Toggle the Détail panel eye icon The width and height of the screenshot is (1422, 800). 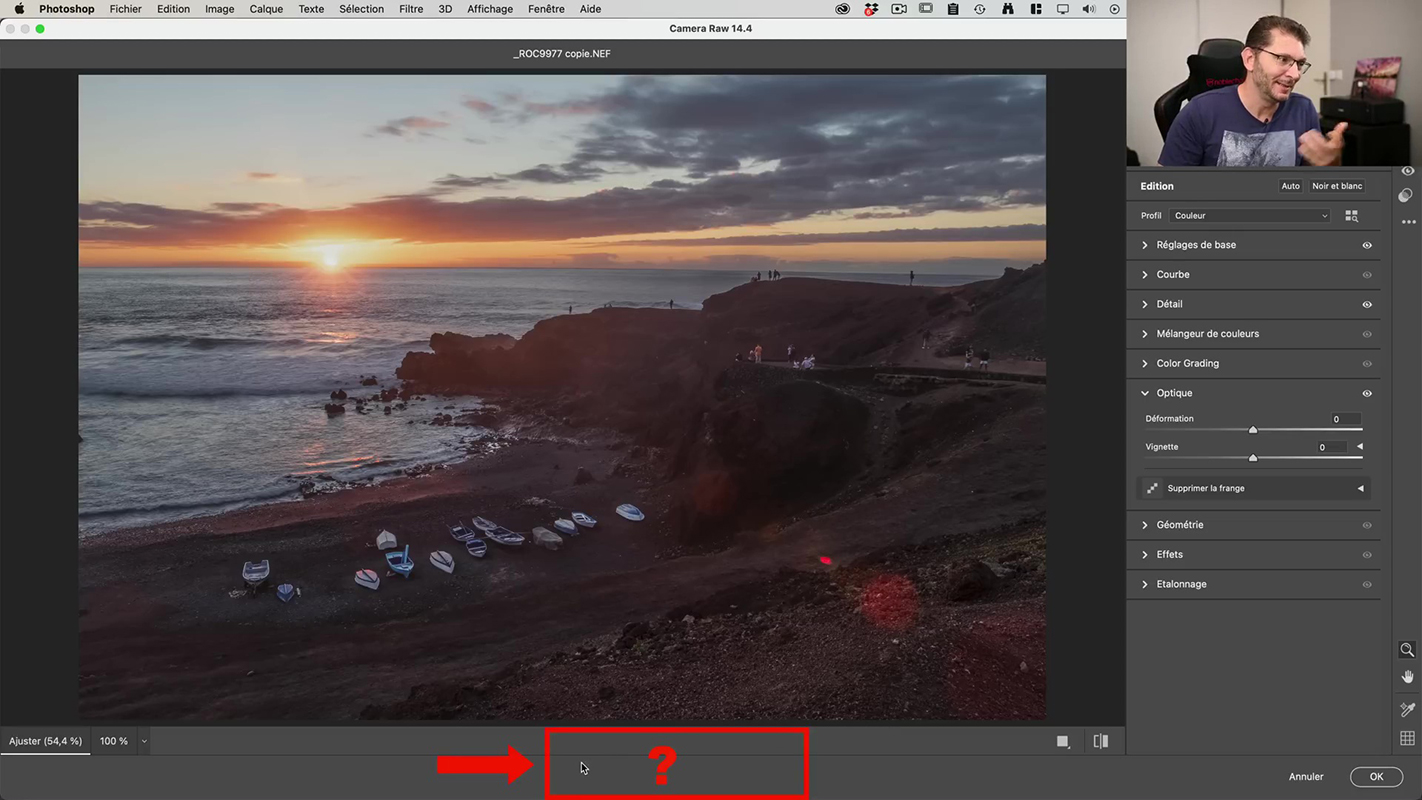pyautogui.click(x=1367, y=304)
